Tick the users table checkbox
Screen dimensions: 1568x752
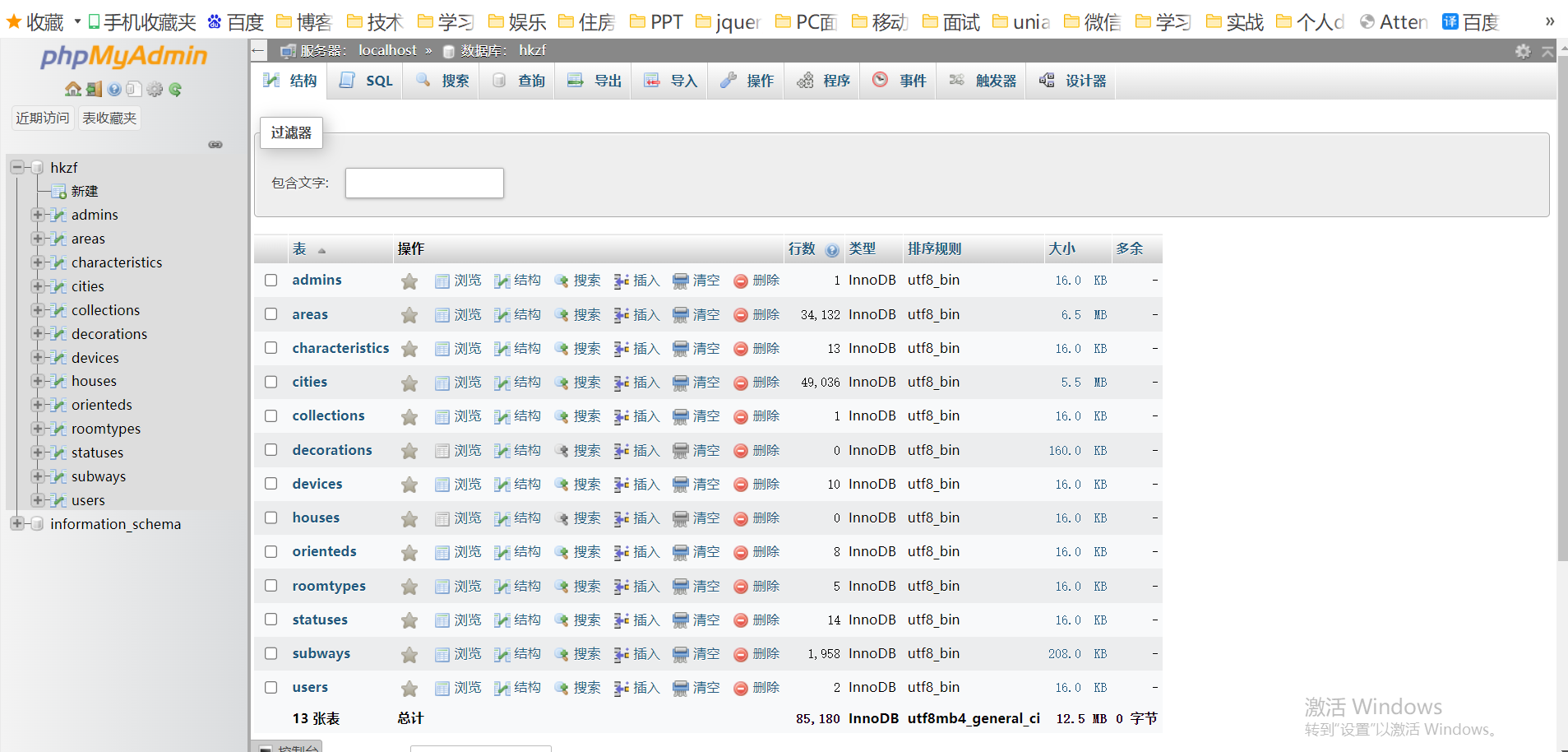tap(271, 687)
